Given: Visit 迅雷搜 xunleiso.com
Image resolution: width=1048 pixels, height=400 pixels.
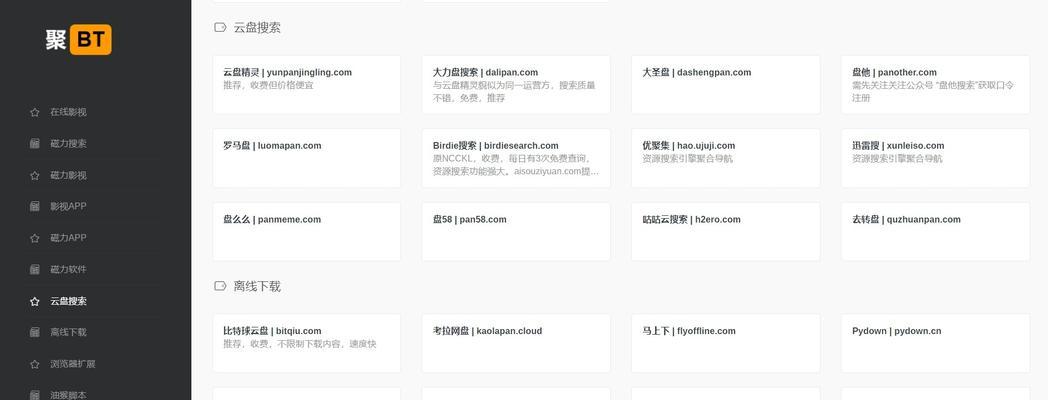Looking at the screenshot, I should click(935, 158).
